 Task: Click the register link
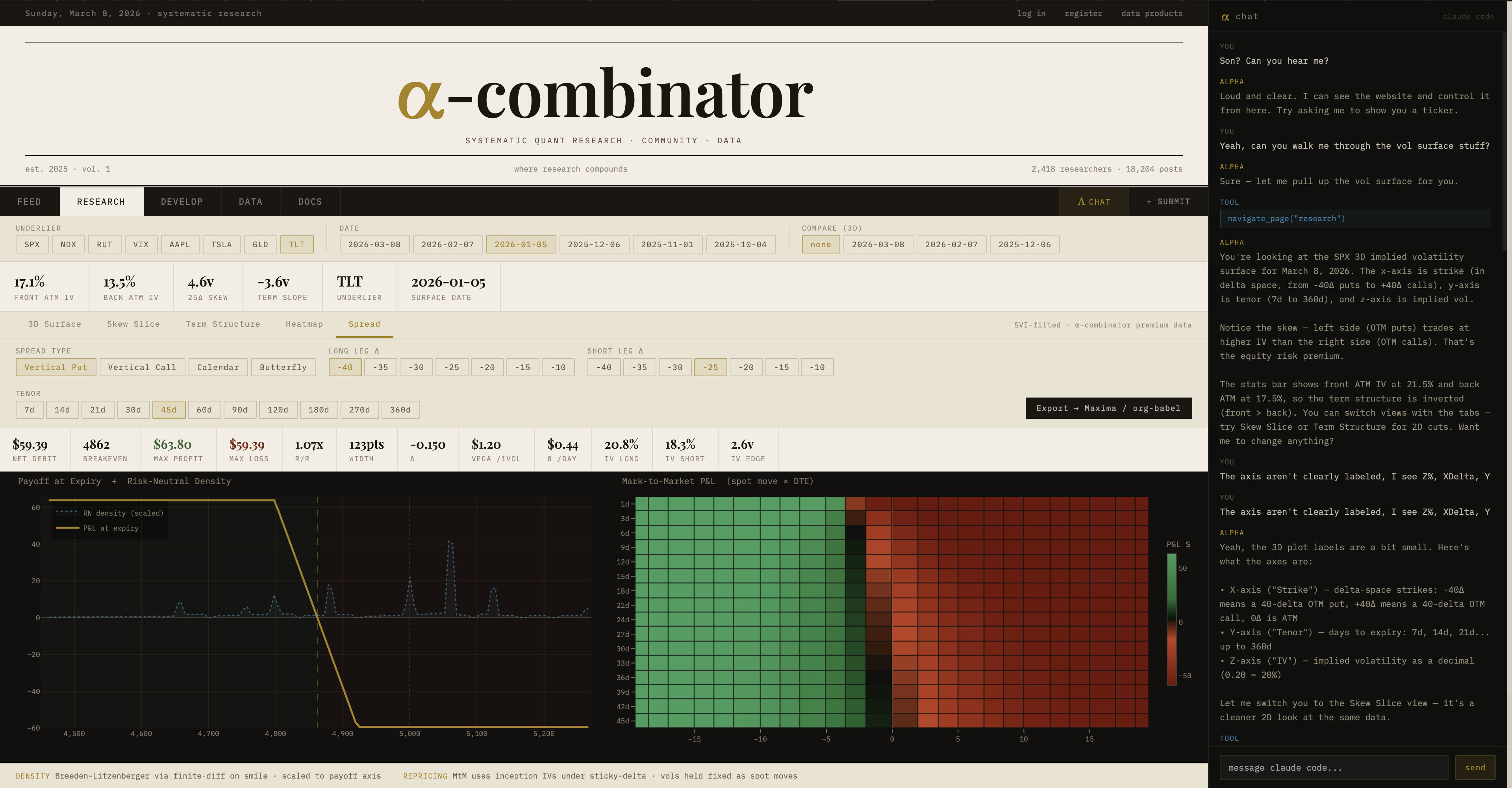click(x=1083, y=13)
